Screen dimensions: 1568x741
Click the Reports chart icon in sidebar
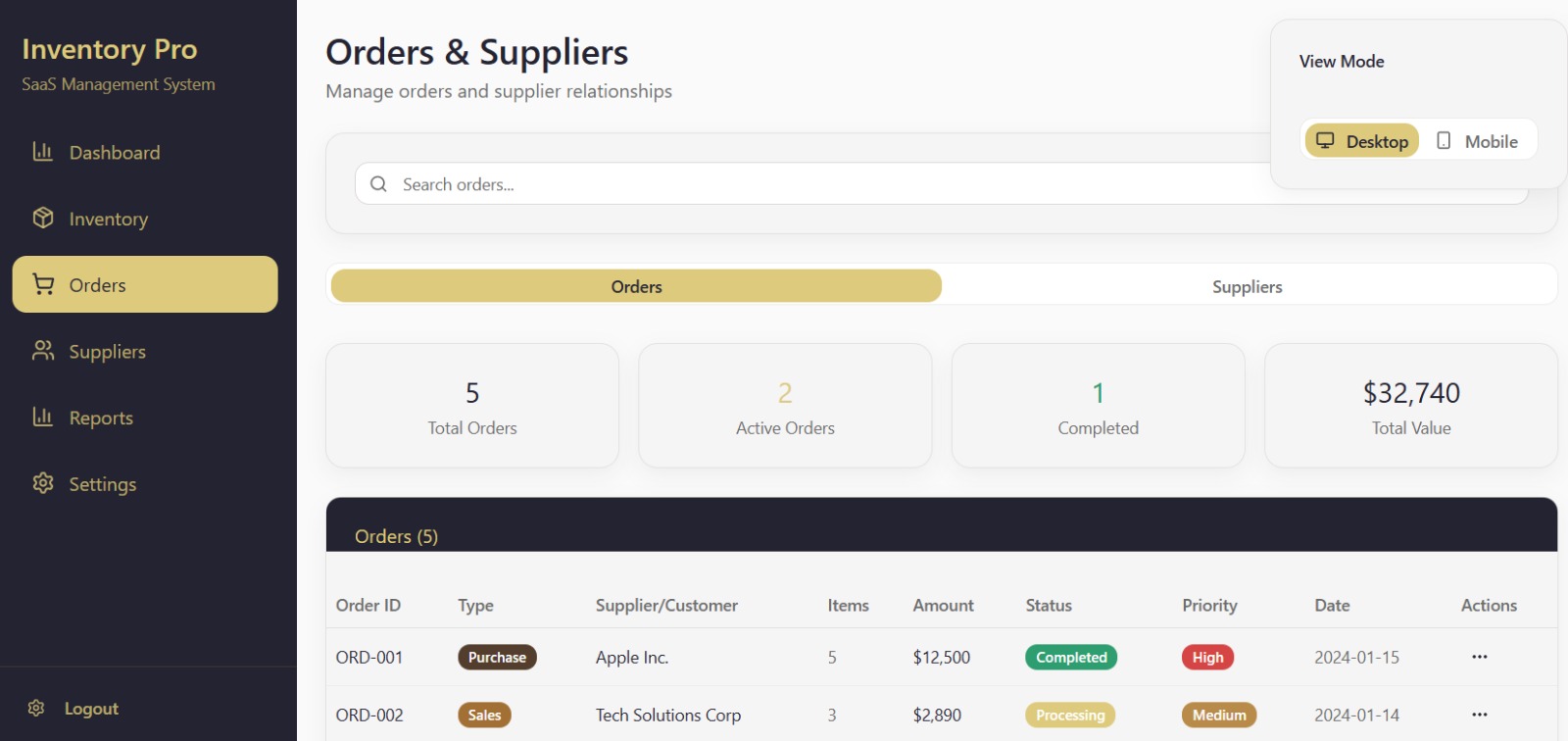(x=42, y=418)
